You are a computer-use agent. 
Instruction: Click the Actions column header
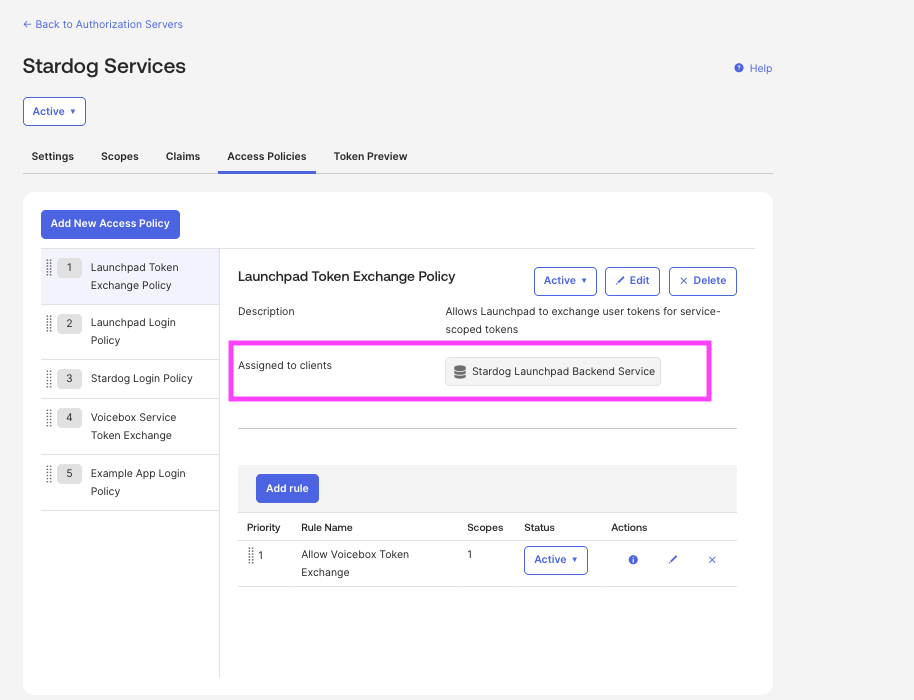point(629,527)
